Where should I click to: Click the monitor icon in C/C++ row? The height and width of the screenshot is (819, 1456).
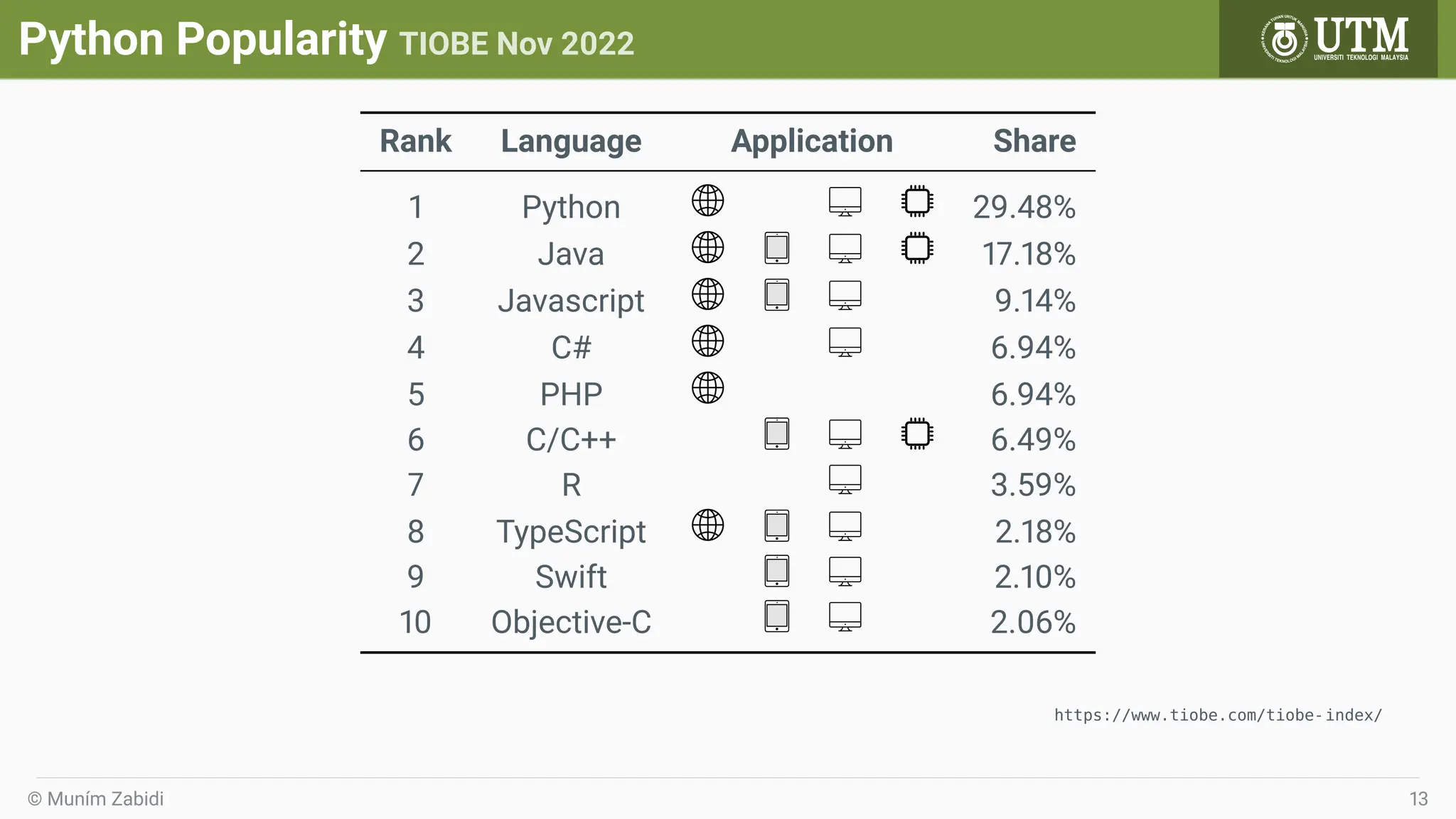845,434
